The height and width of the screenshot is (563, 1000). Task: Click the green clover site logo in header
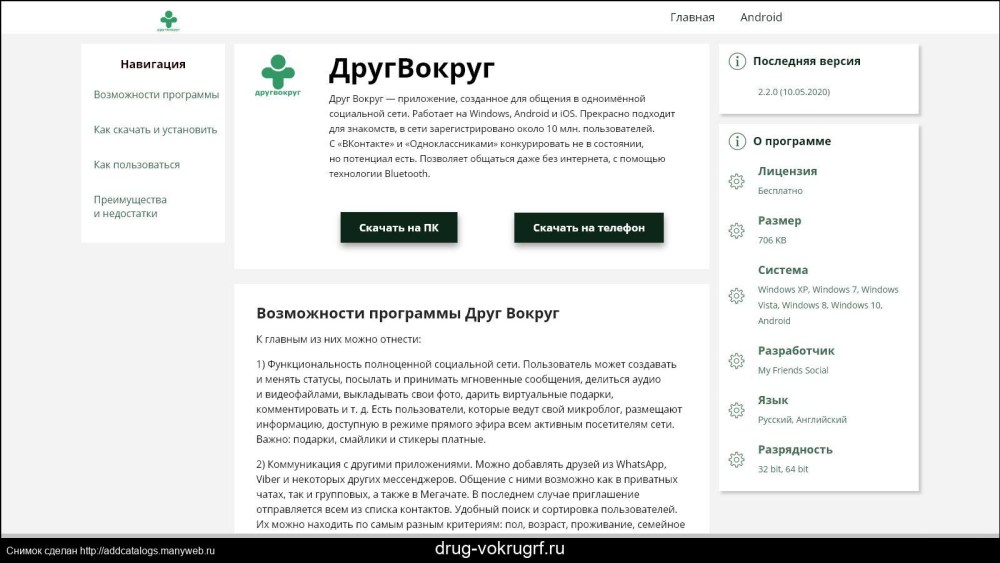(168, 20)
